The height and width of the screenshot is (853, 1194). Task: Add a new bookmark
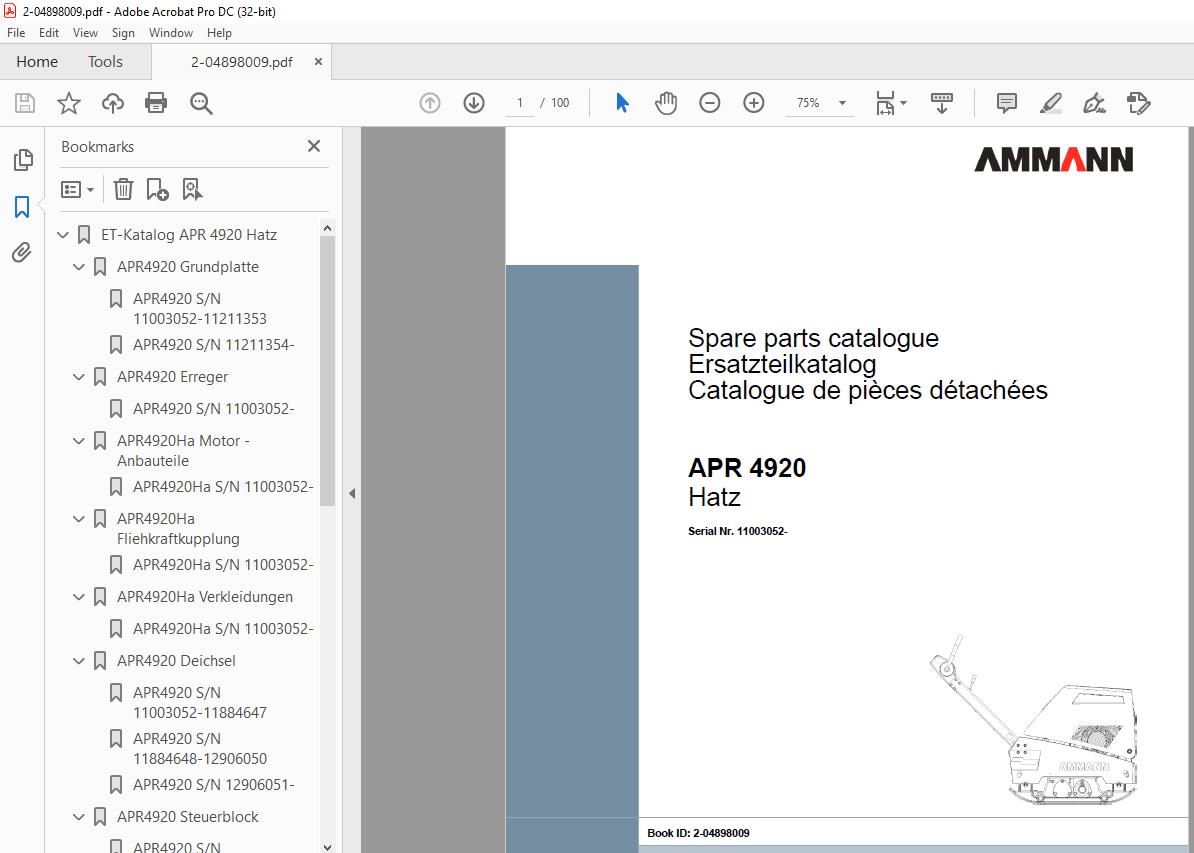[157, 189]
